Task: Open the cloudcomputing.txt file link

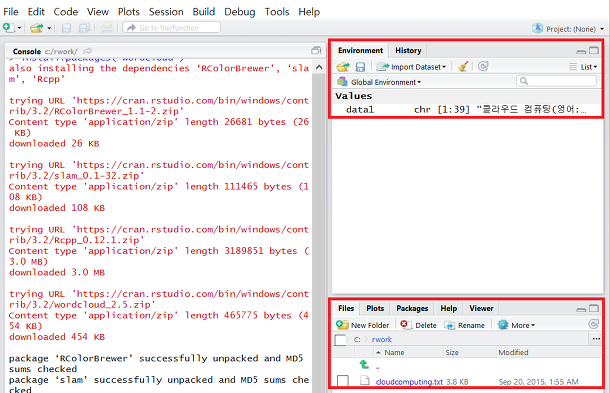Action: coord(409,382)
